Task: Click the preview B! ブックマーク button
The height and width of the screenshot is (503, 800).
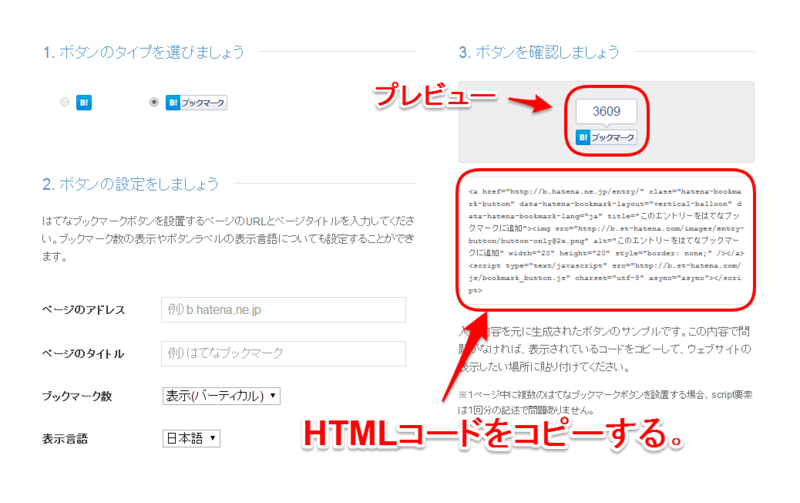Action: 606,137
